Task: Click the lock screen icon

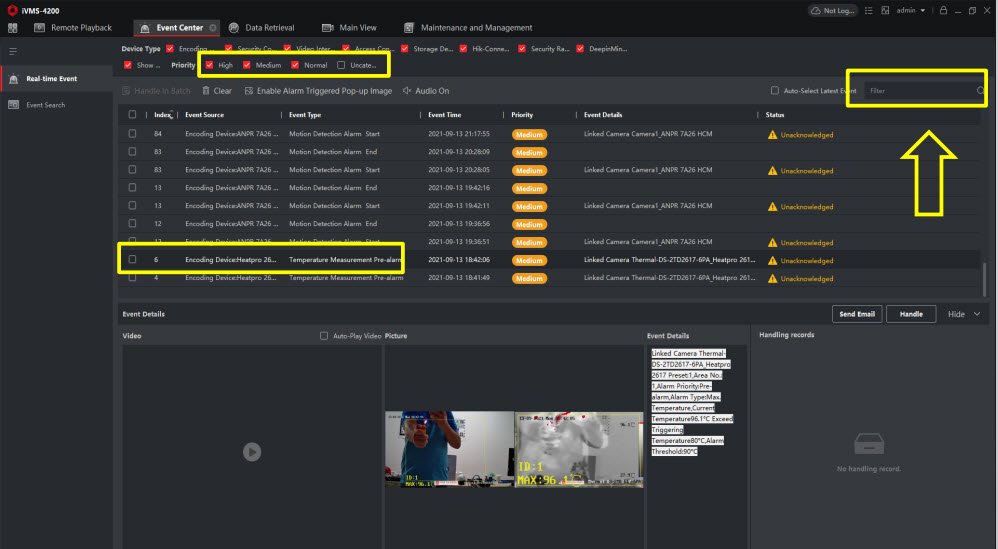Action: (943, 10)
